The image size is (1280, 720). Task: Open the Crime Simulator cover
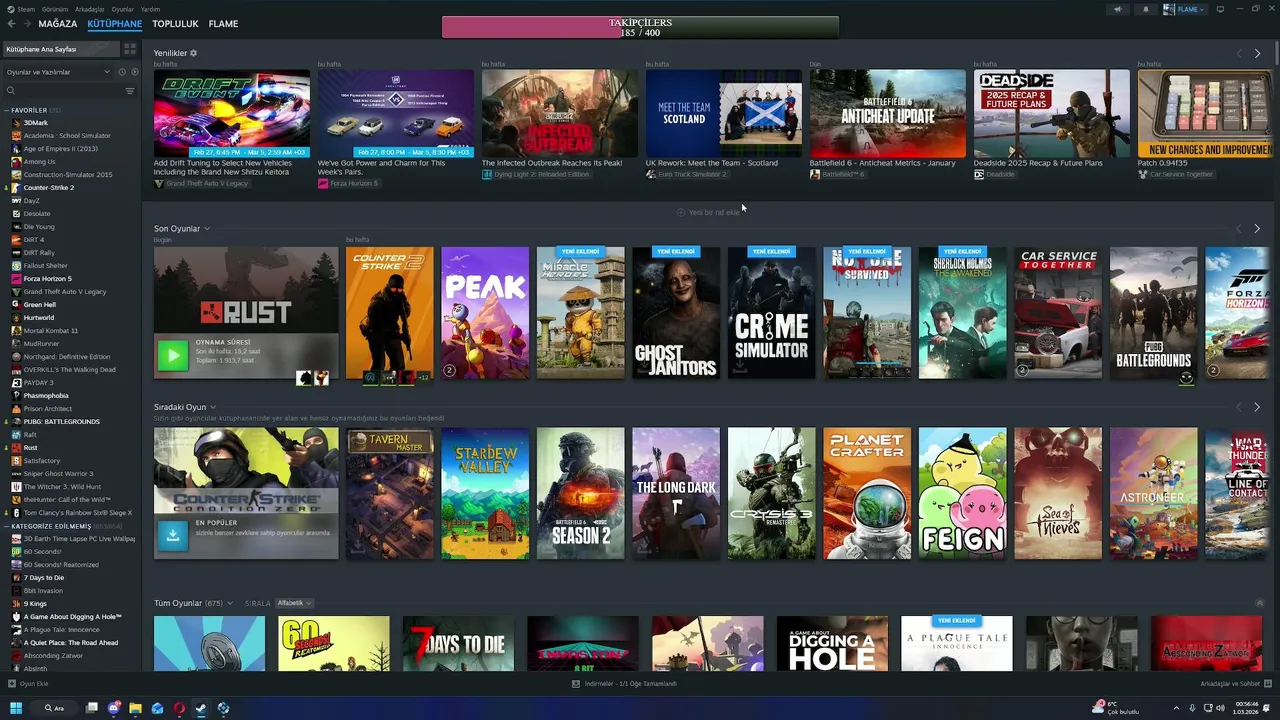pos(771,313)
